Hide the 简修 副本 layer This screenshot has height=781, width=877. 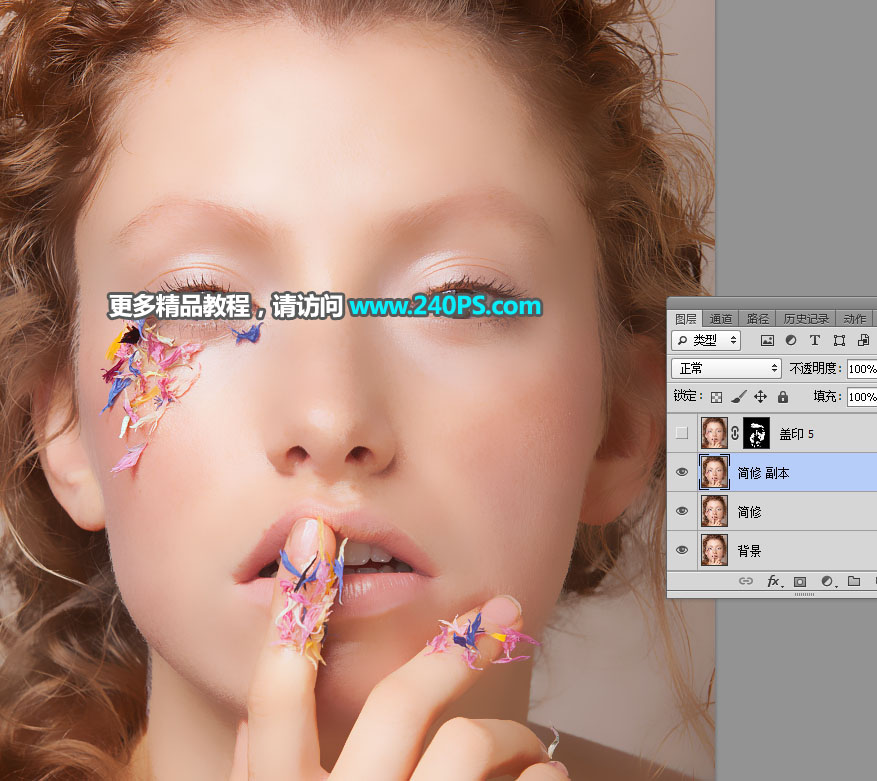[x=682, y=472]
